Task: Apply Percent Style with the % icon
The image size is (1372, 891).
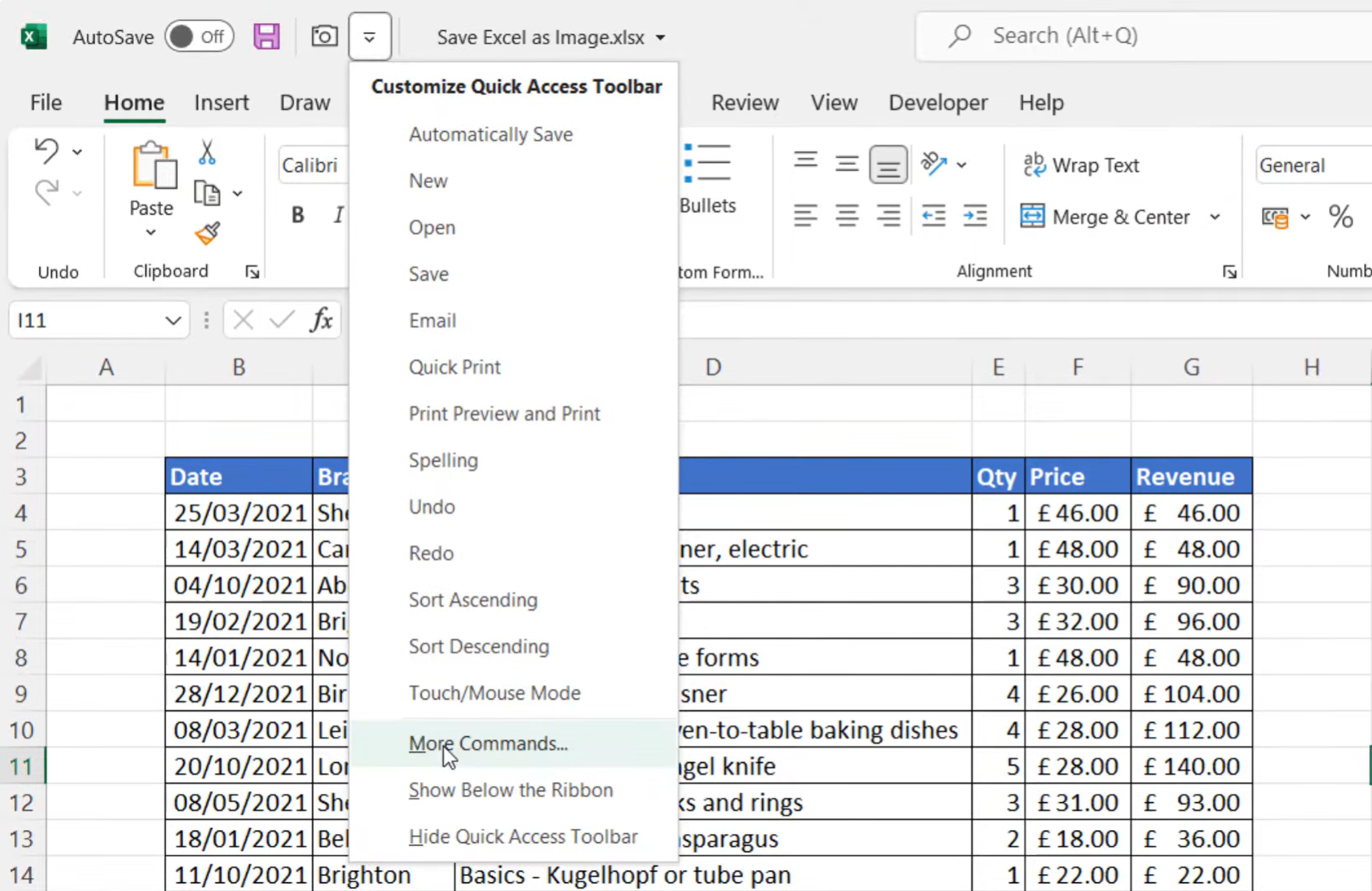Action: pyautogui.click(x=1341, y=216)
